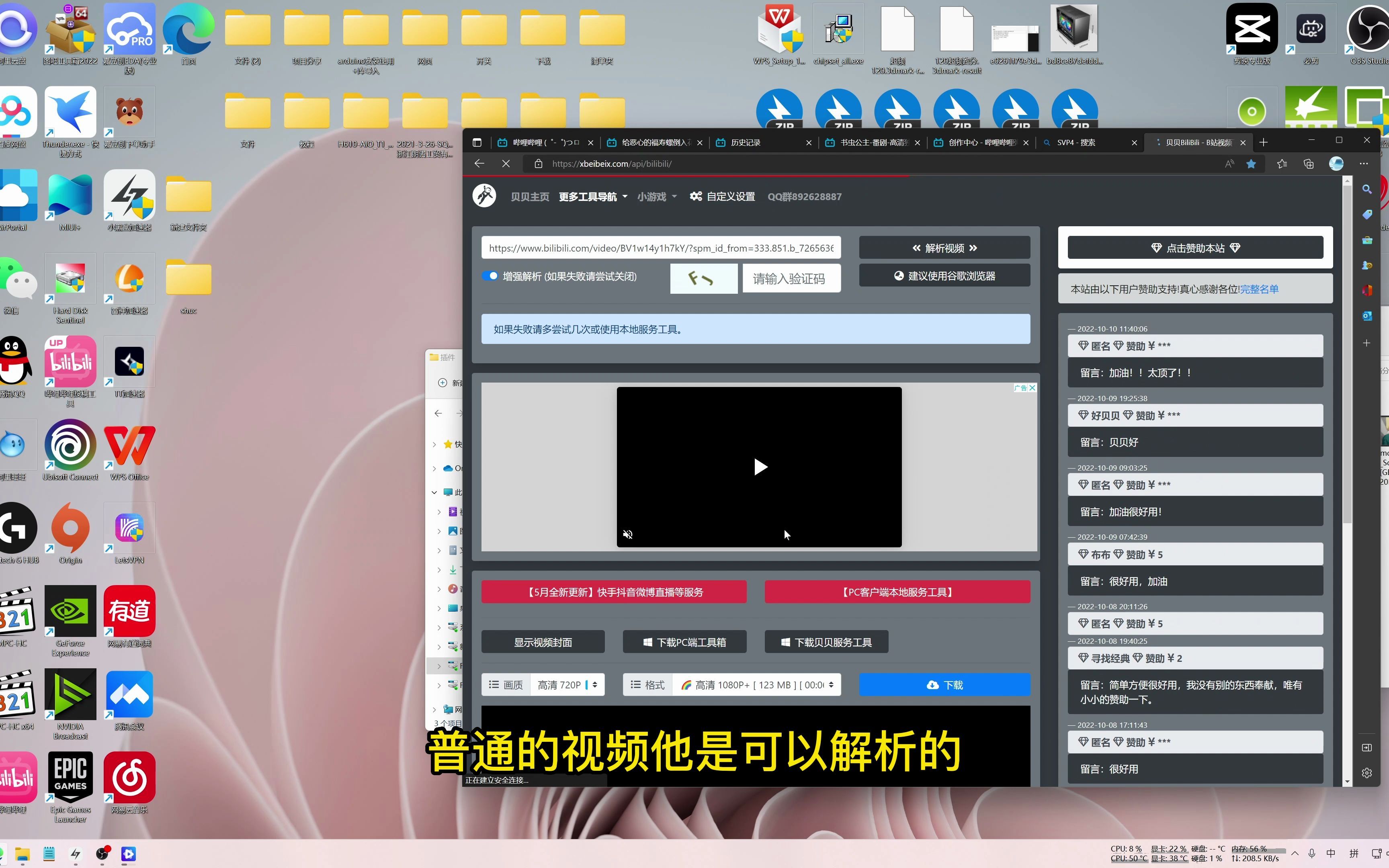Click the 请输入验证码 captcha field
1389x868 pixels.
[791, 278]
